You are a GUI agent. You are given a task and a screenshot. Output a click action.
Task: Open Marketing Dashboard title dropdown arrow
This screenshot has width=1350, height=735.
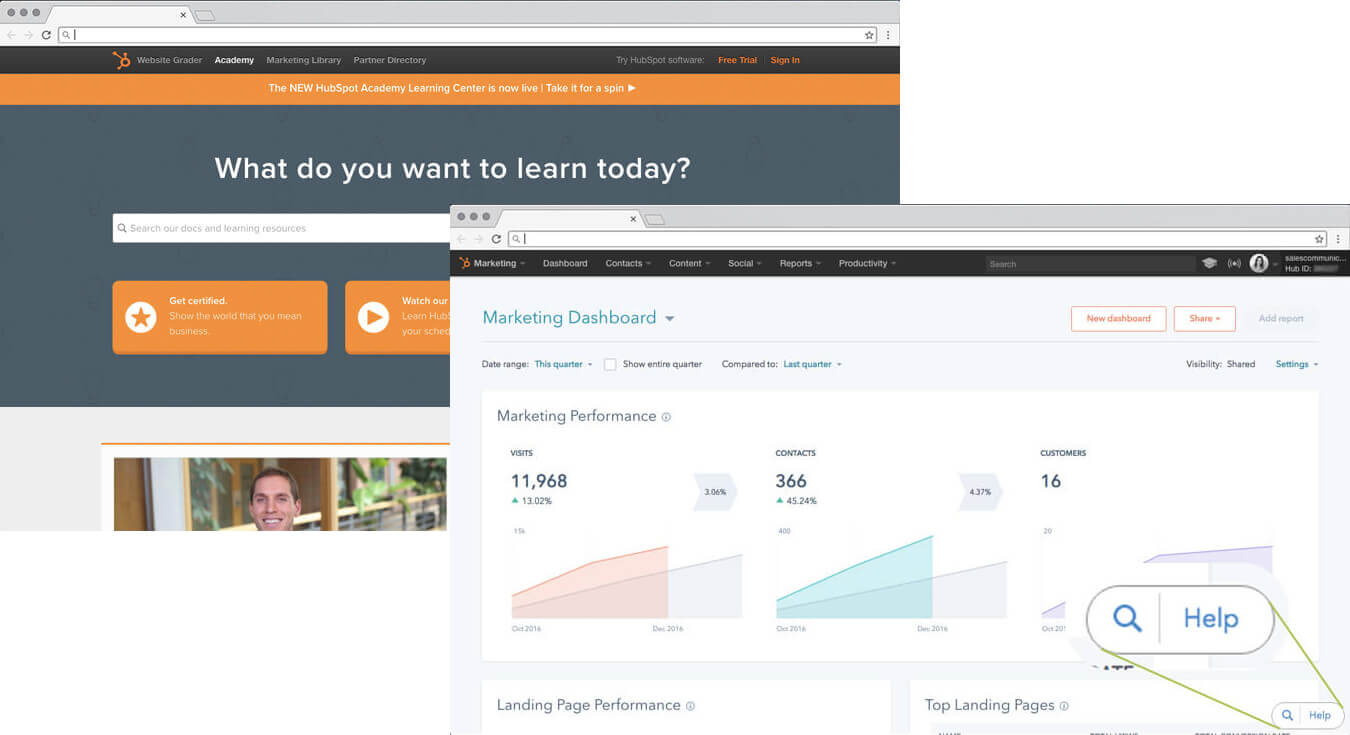(669, 319)
